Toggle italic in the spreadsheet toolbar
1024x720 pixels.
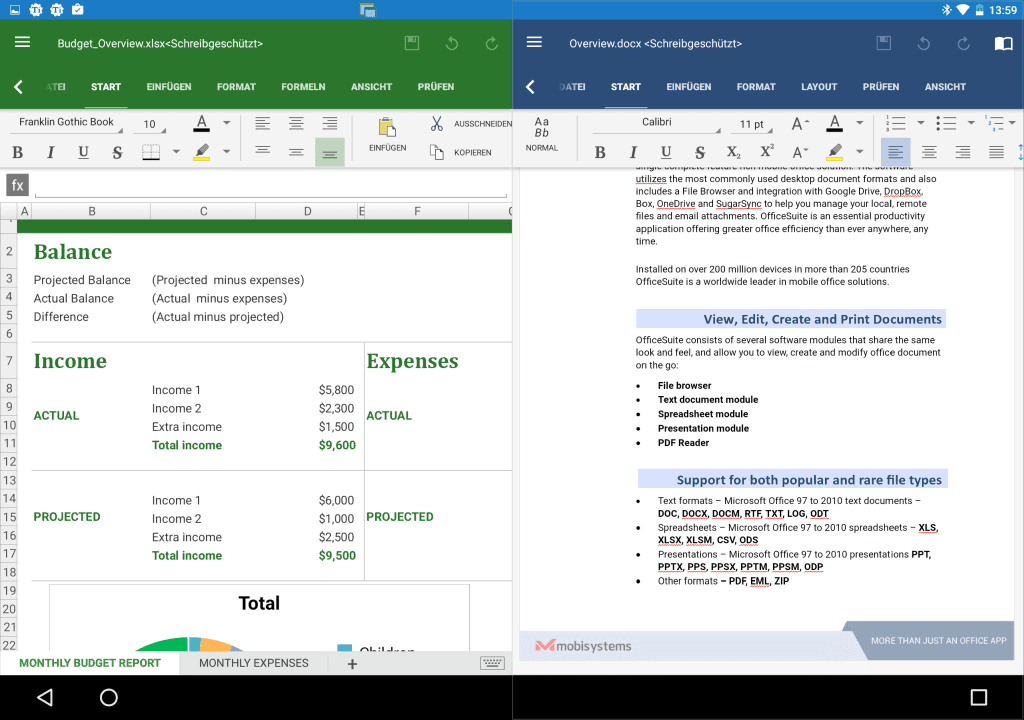point(50,152)
